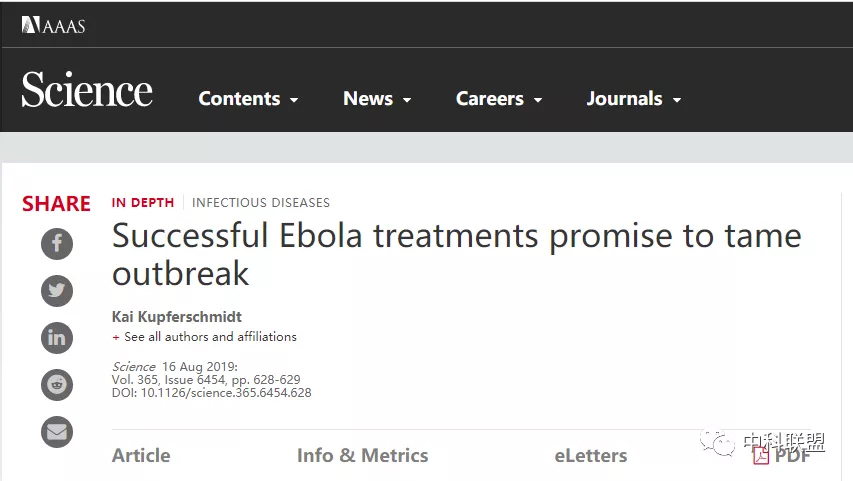853x481 pixels.
Task: Share the article on Facebook
Action: tap(57, 243)
